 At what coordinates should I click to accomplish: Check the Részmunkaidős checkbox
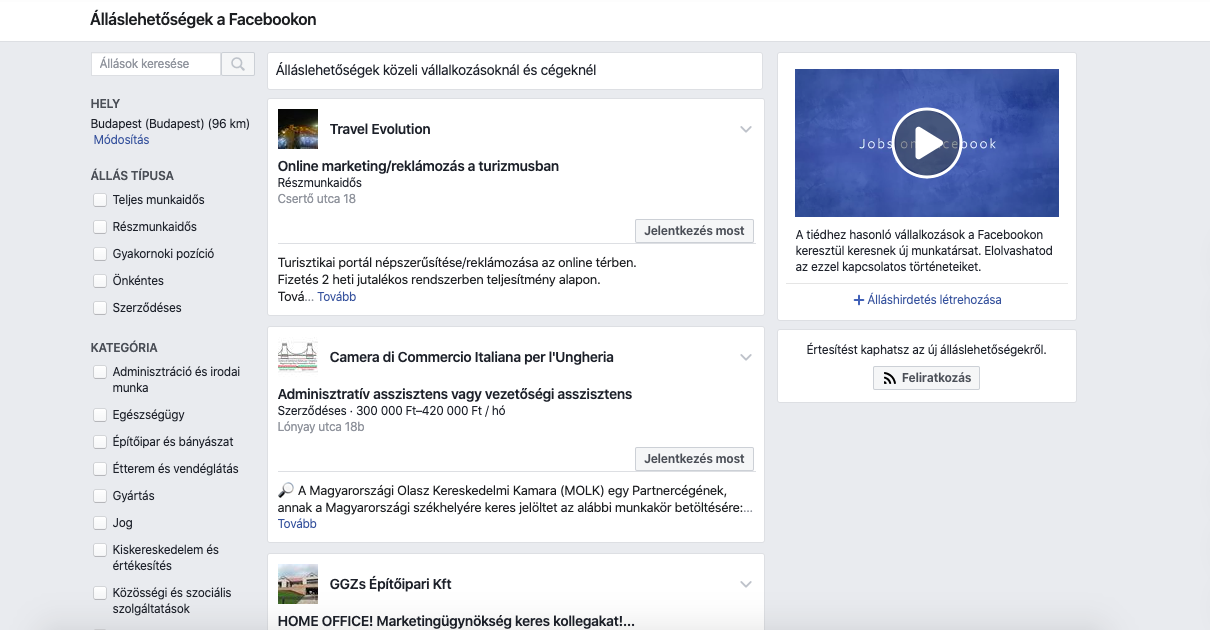click(x=100, y=227)
